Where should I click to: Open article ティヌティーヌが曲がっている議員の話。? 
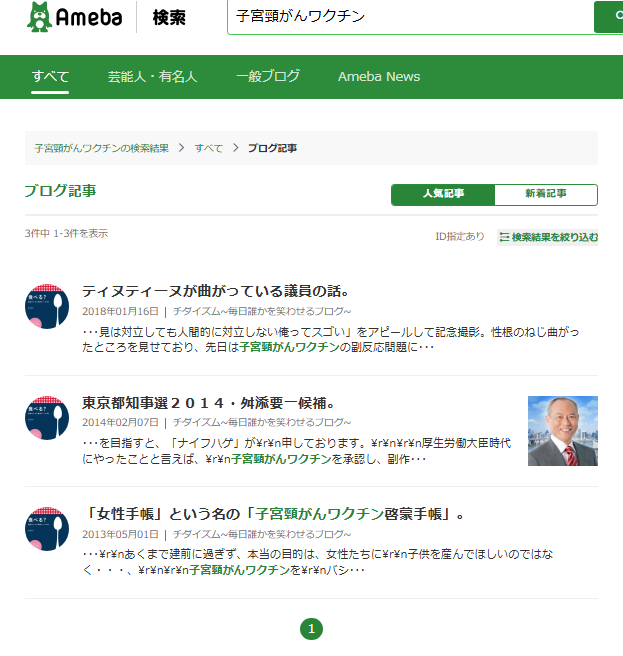pos(215,291)
